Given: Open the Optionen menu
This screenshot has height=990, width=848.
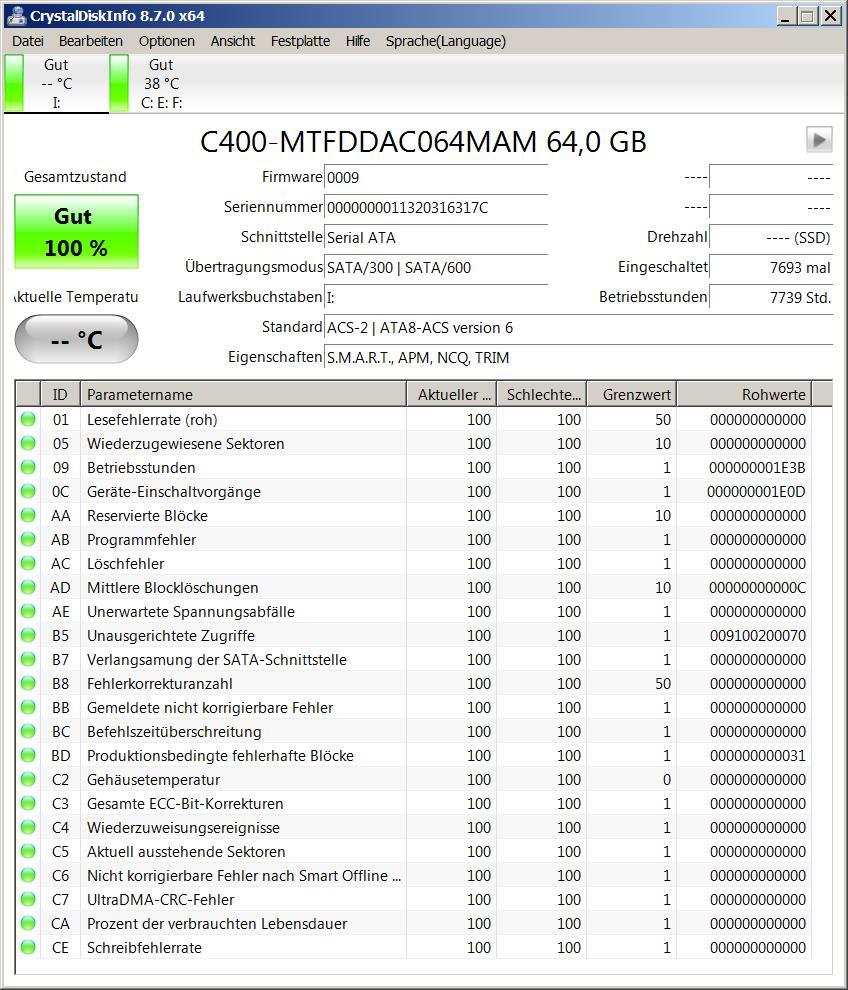Looking at the screenshot, I should click(167, 41).
